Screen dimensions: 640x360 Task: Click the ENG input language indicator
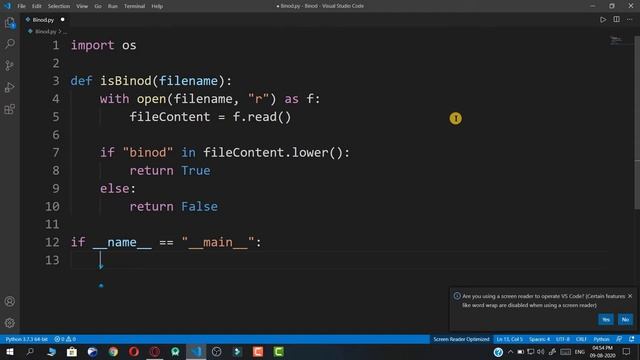tap(580, 352)
